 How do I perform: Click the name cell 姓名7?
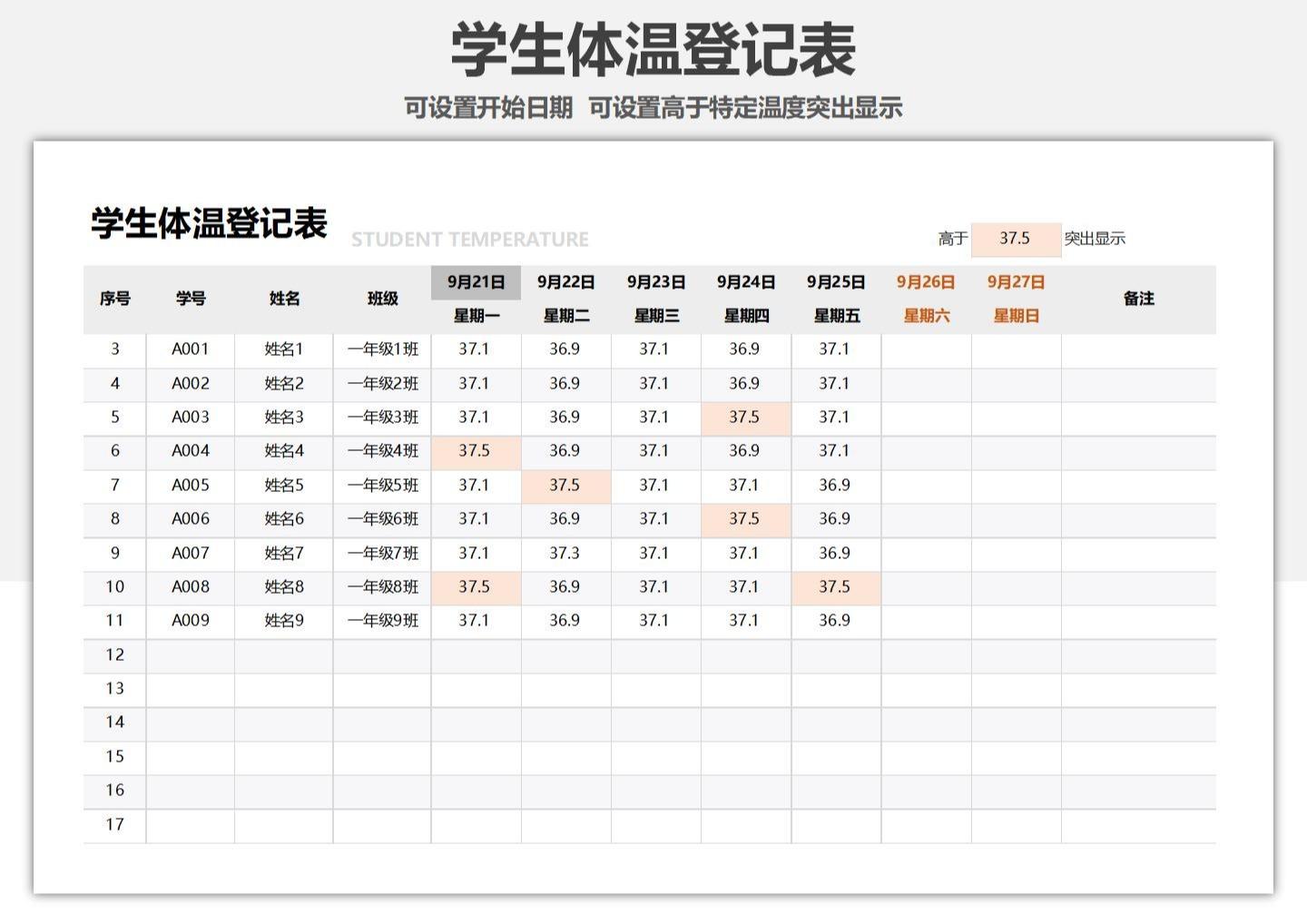[x=284, y=554]
